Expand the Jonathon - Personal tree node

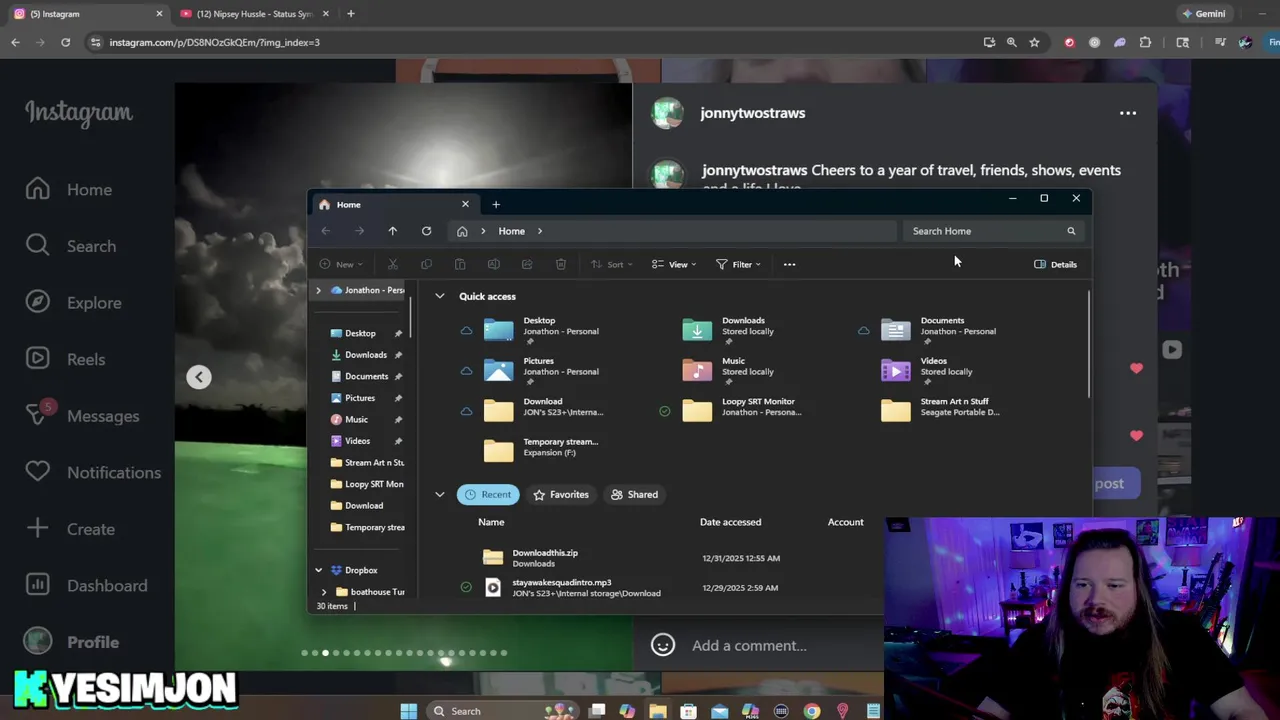pyautogui.click(x=318, y=290)
